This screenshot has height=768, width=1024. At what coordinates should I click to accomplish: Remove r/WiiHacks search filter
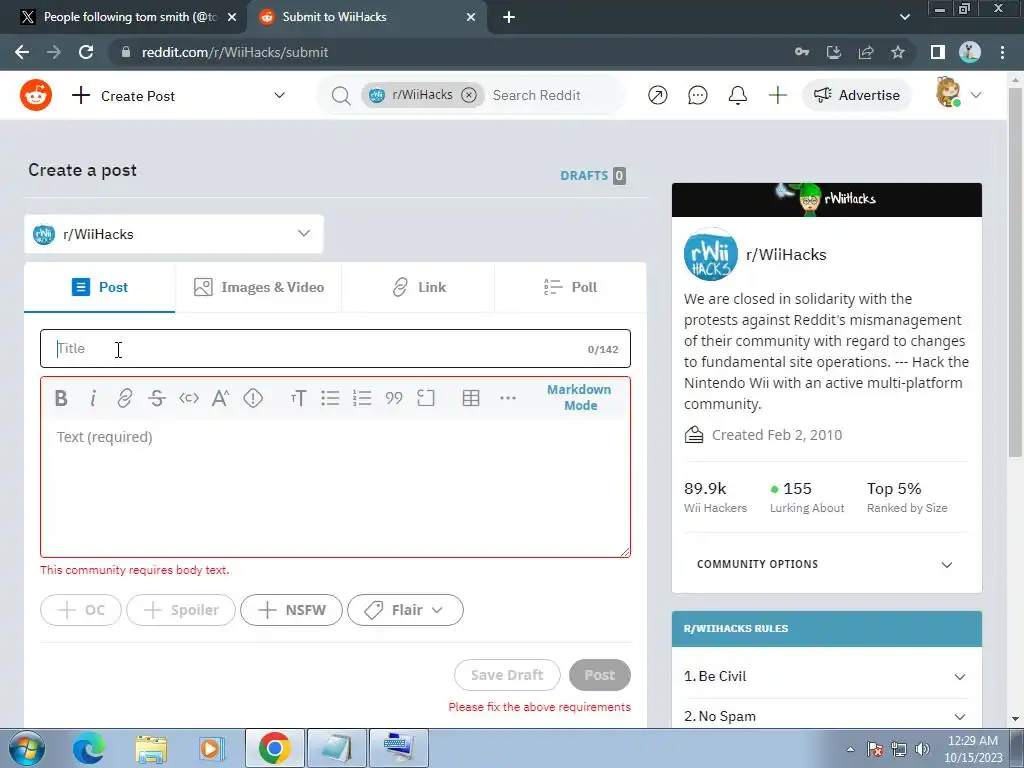click(x=469, y=95)
